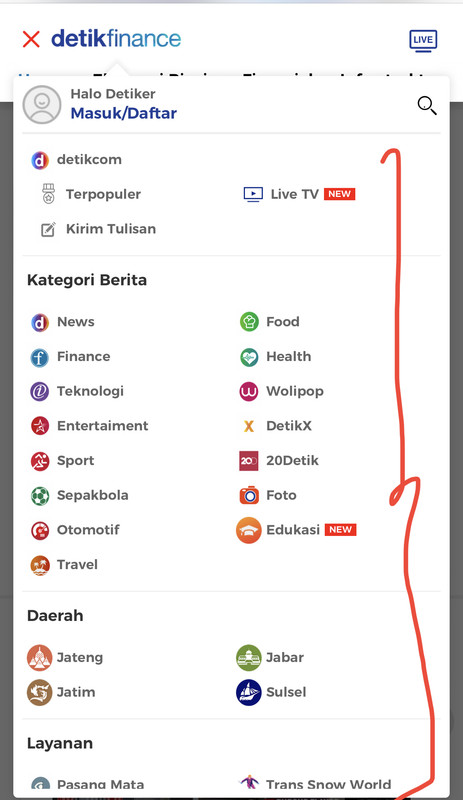Screen dimensions: 463x800
Task: Tap the Wolipop icon
Action: click(x=249, y=392)
